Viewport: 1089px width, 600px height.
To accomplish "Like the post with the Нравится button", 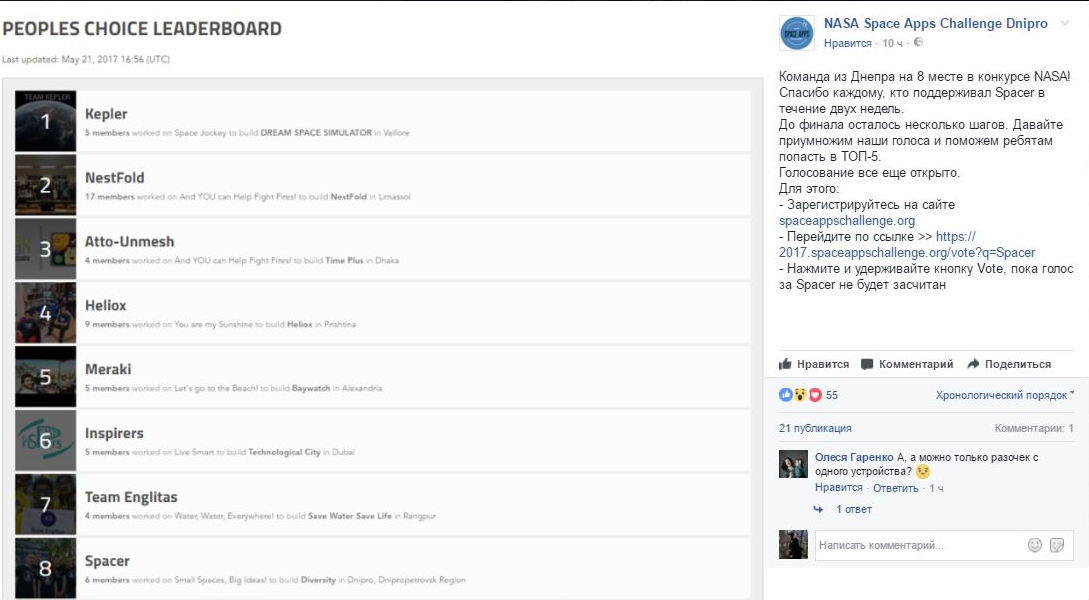I will point(814,364).
